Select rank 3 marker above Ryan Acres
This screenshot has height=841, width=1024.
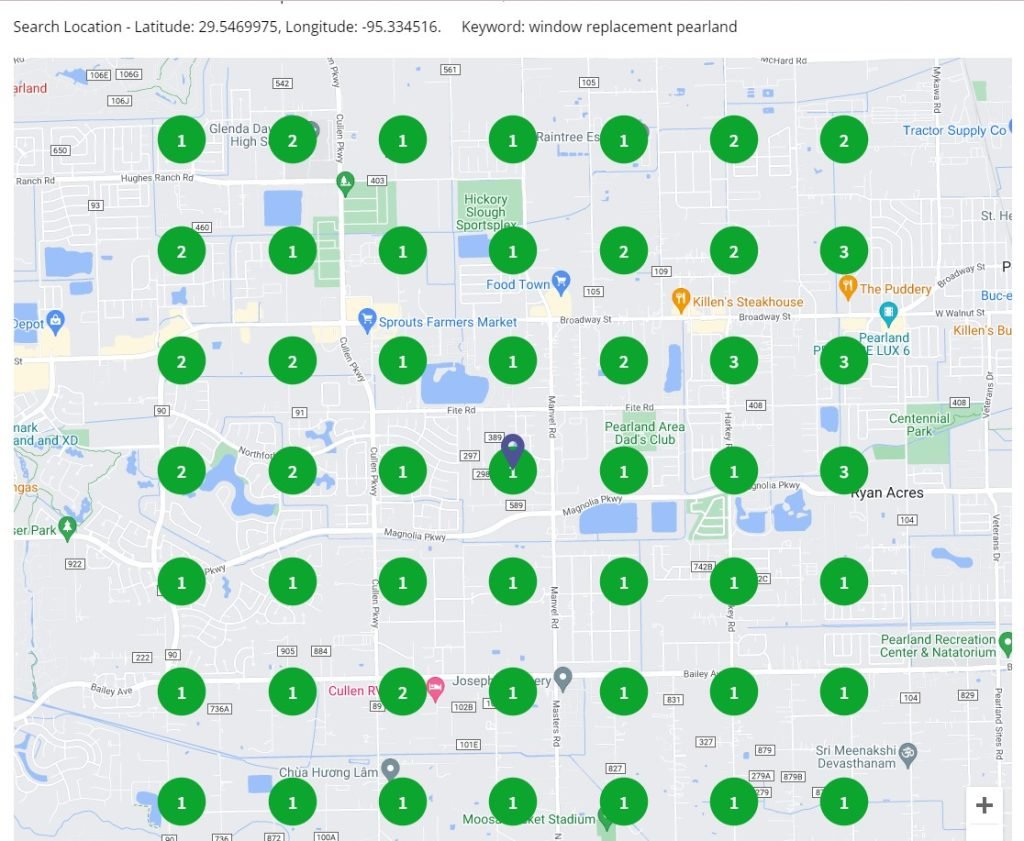point(844,471)
